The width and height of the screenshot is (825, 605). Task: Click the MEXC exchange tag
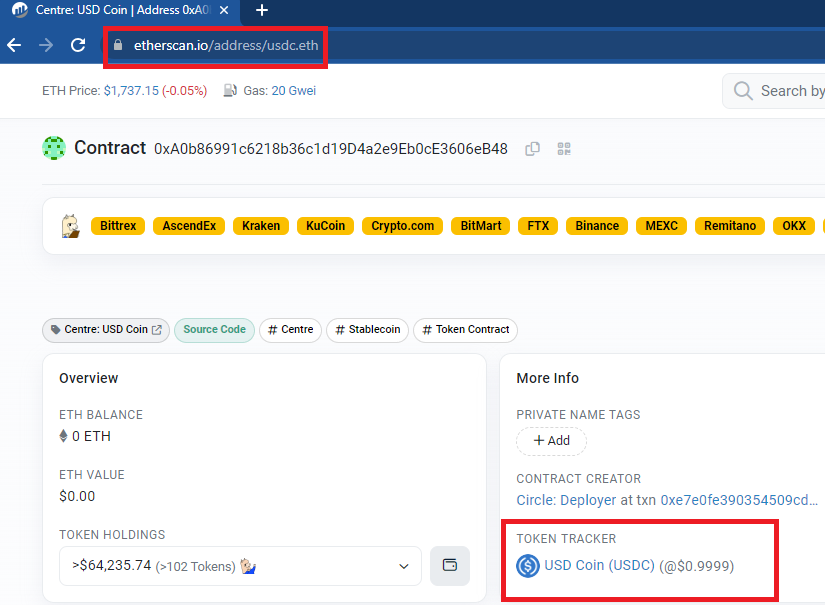coord(661,226)
